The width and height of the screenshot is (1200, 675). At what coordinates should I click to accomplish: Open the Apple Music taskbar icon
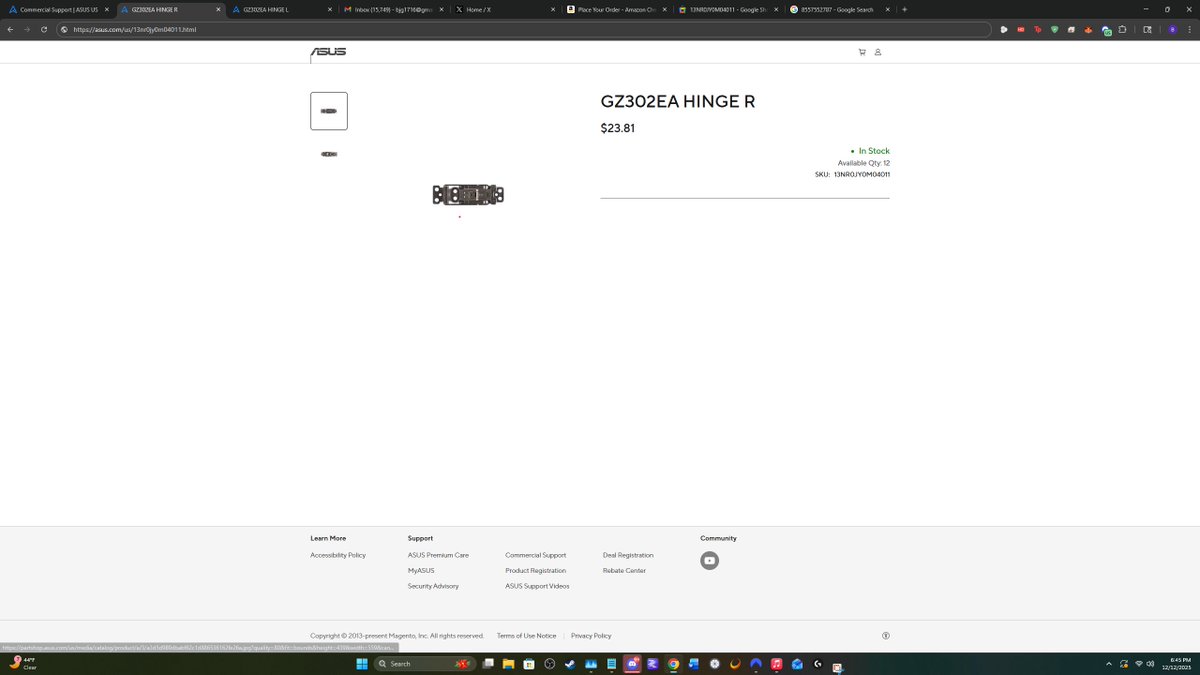[776, 664]
